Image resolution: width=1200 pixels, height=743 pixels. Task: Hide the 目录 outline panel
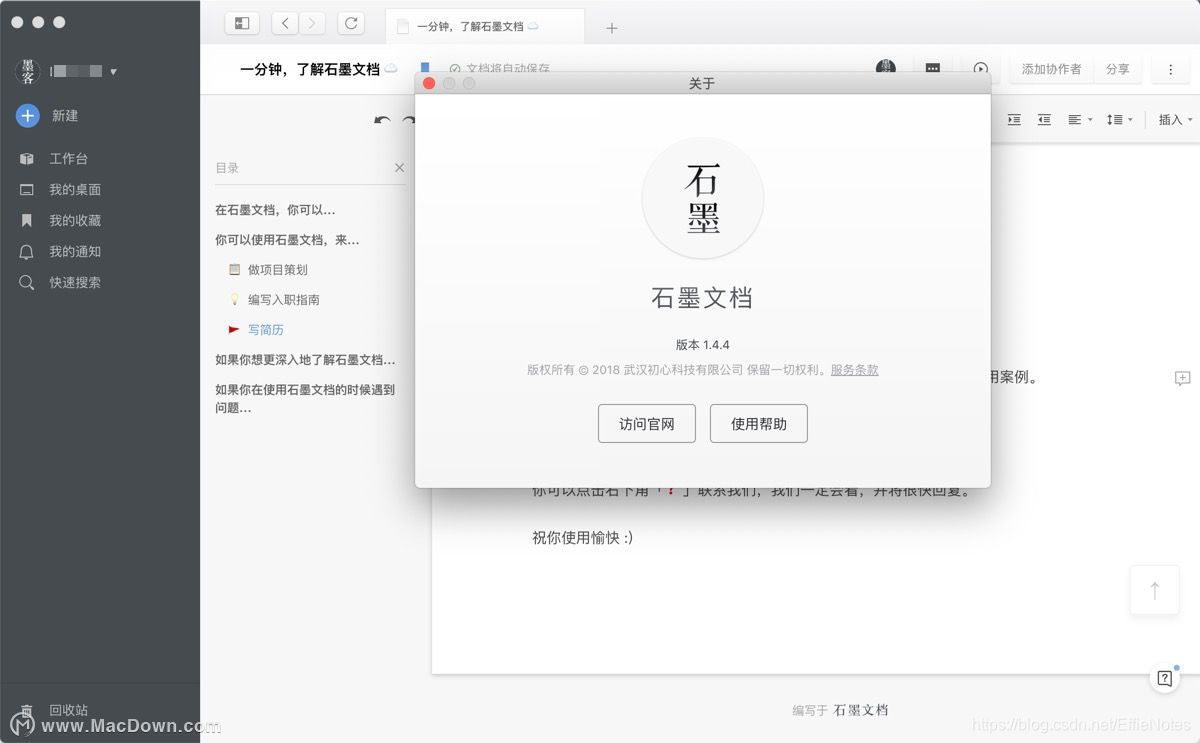(399, 168)
